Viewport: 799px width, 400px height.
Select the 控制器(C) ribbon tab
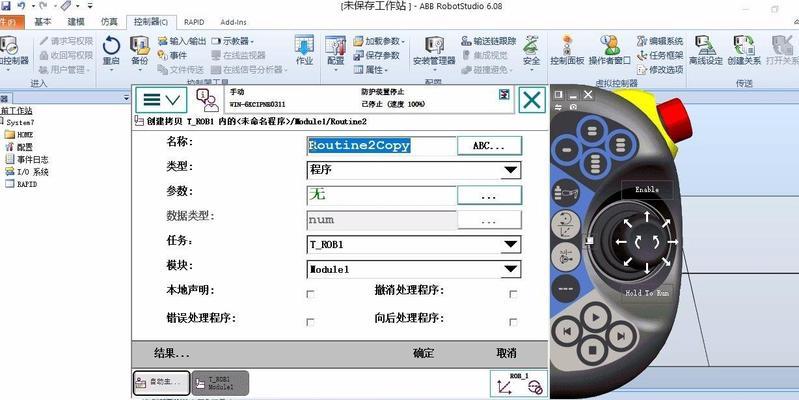click(151, 22)
